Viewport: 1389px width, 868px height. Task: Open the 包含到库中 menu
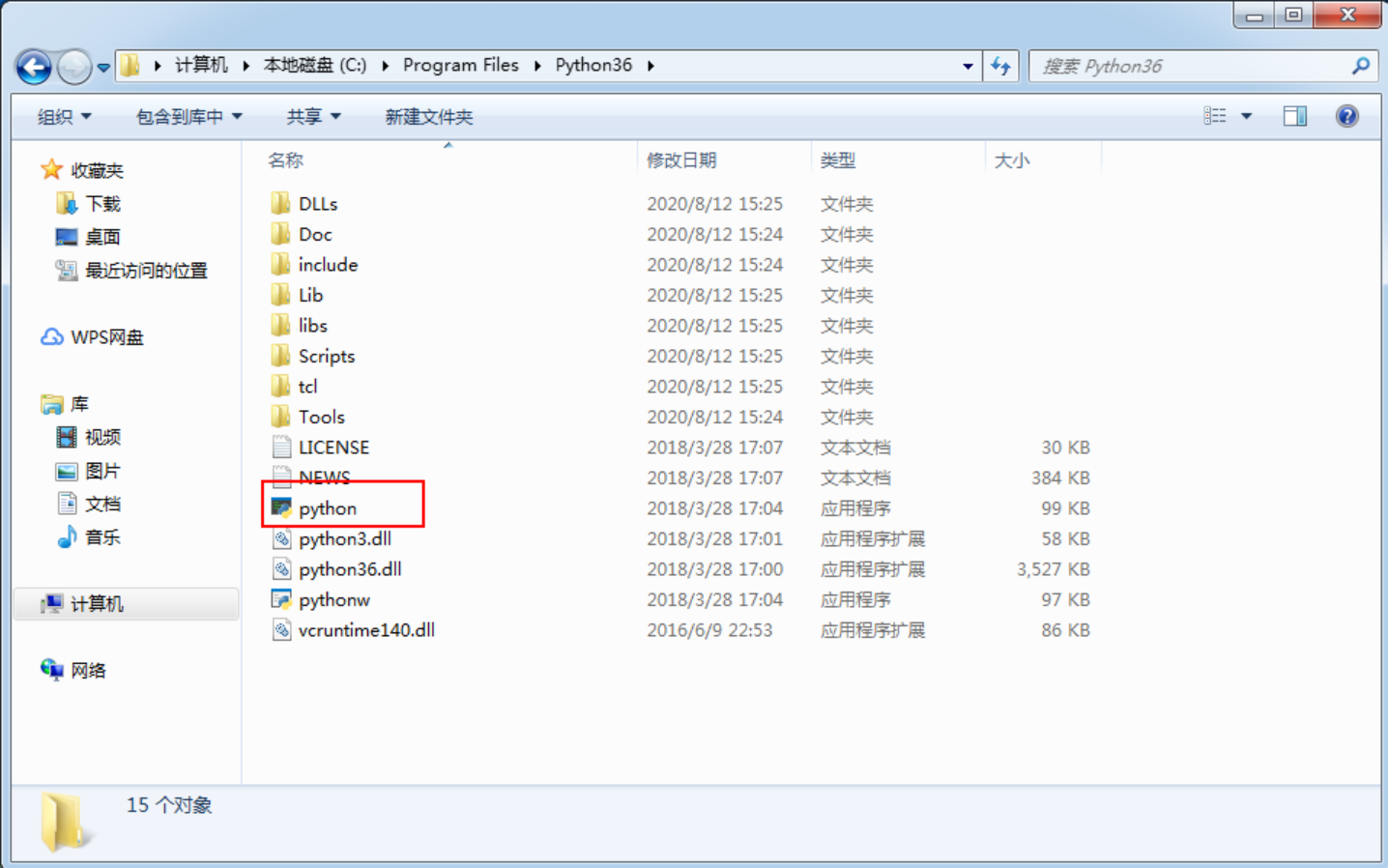pyautogui.click(x=188, y=117)
